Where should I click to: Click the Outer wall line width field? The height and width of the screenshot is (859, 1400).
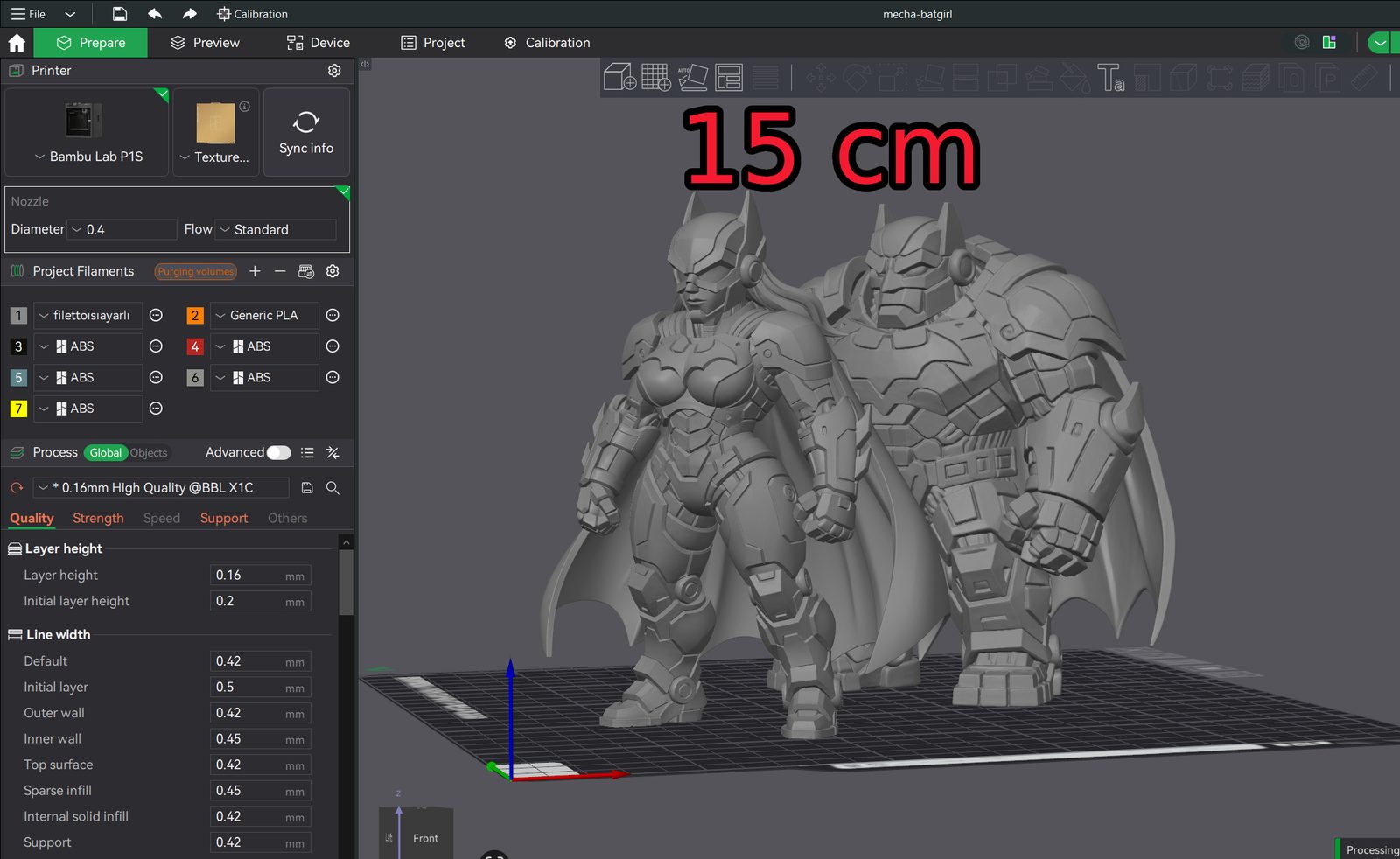click(261, 714)
